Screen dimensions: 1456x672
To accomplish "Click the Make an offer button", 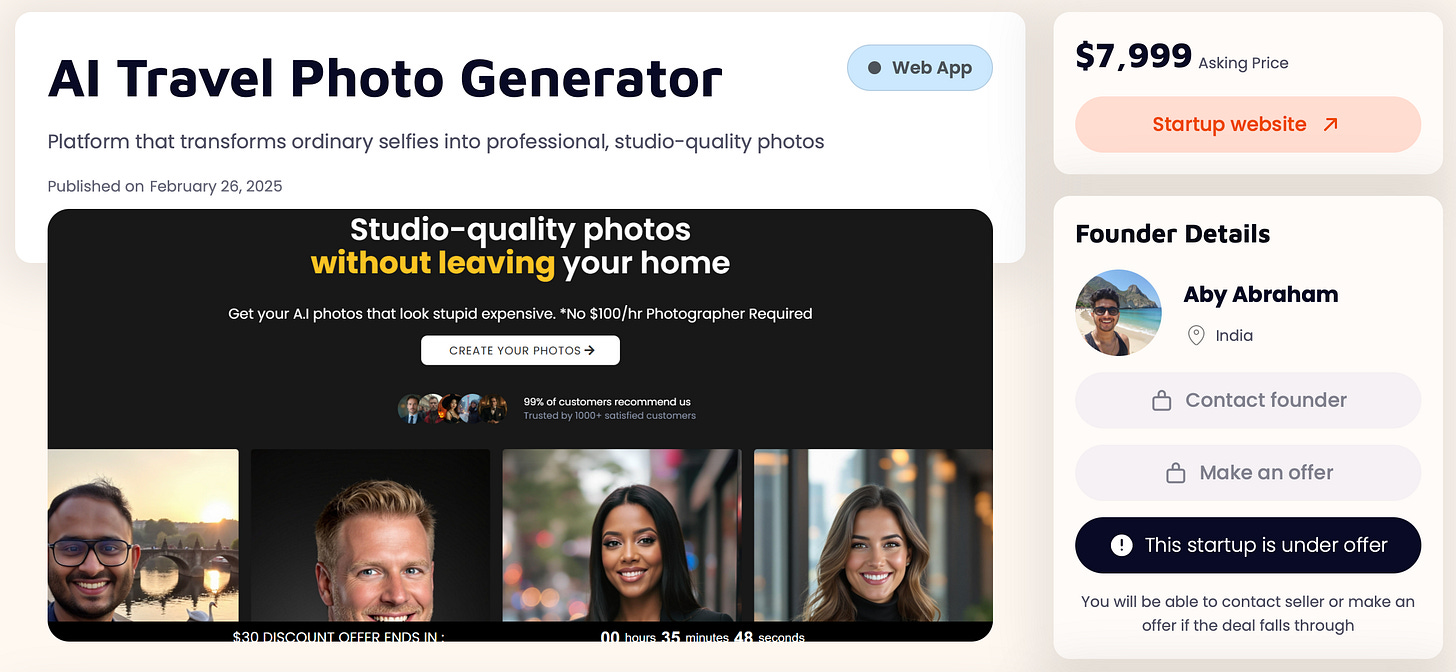I will [1248, 473].
